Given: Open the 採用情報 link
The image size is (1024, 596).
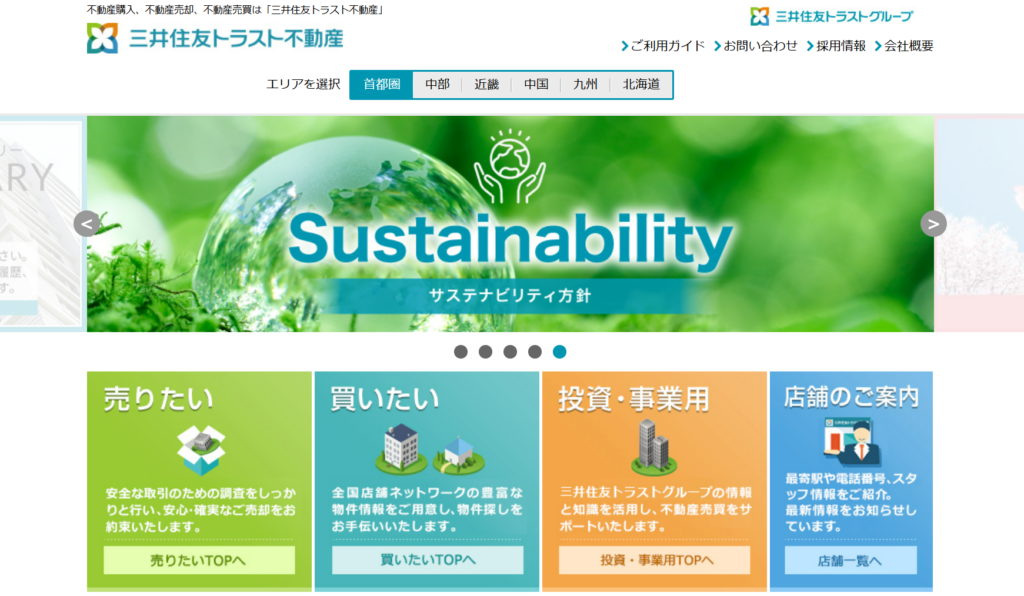Looking at the screenshot, I should coord(836,46).
